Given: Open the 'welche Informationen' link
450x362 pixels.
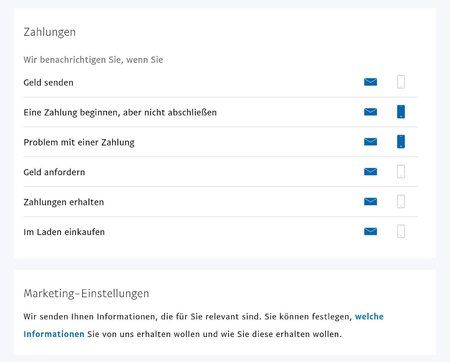Looking at the screenshot, I should (369, 316).
